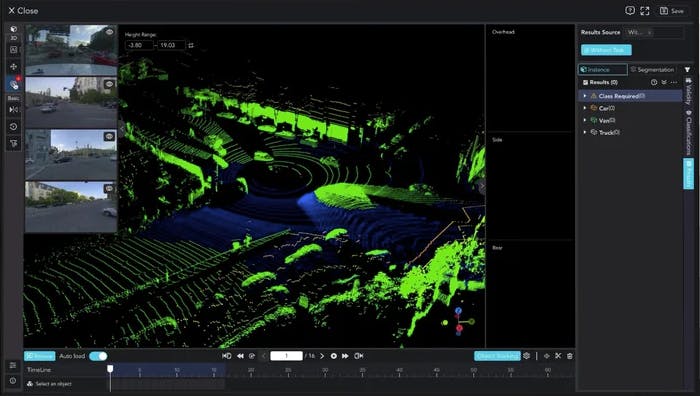
Task: Click the timeline playhead marker
Action: click(x=110, y=369)
